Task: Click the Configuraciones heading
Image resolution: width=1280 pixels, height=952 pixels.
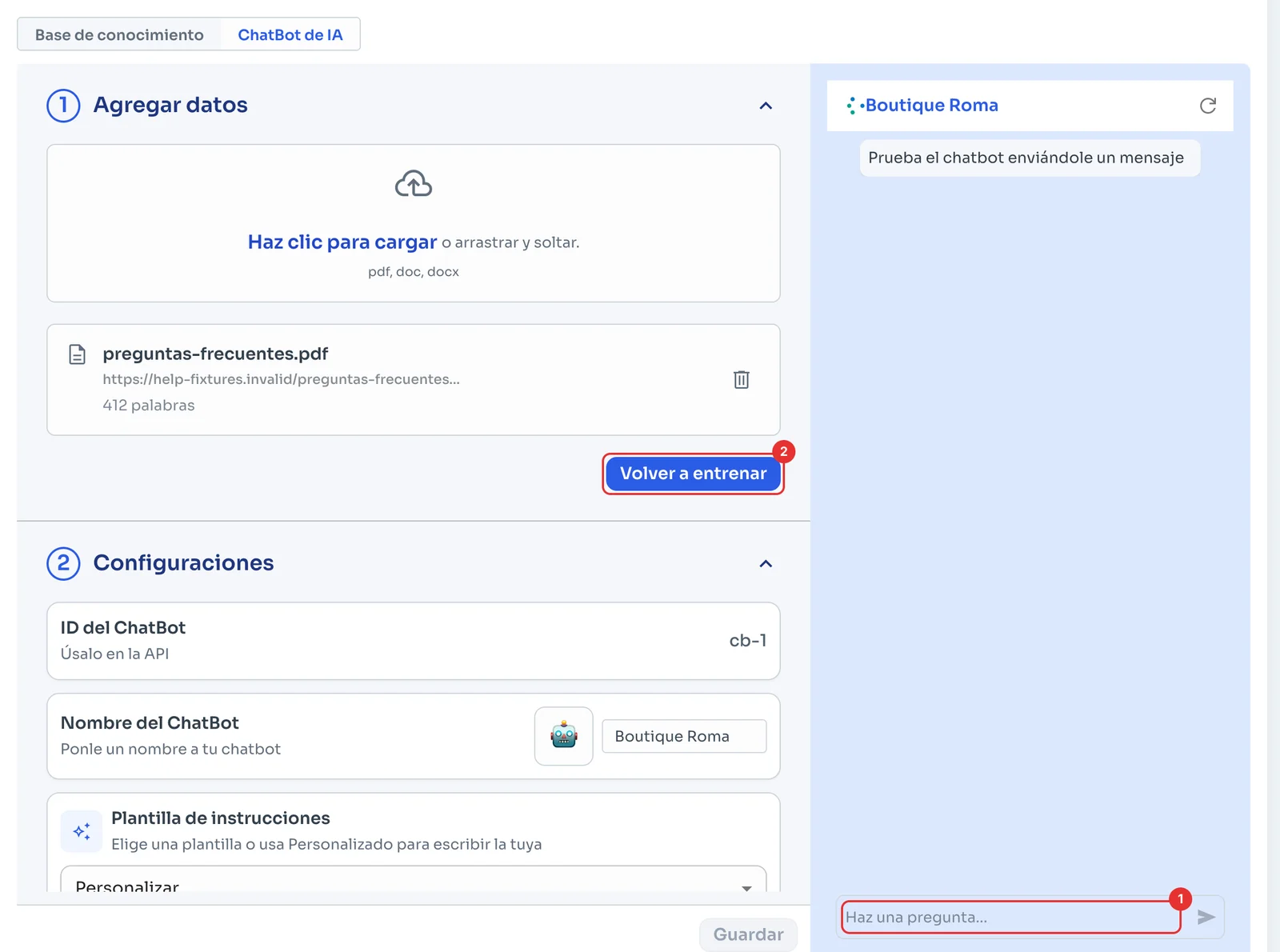Action: (183, 563)
